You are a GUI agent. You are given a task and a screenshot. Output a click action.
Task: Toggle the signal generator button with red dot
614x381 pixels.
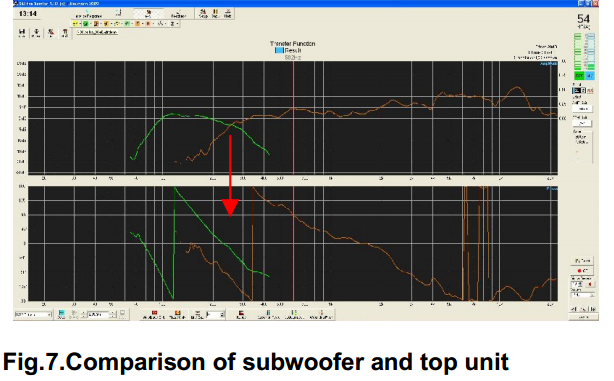click(582, 271)
